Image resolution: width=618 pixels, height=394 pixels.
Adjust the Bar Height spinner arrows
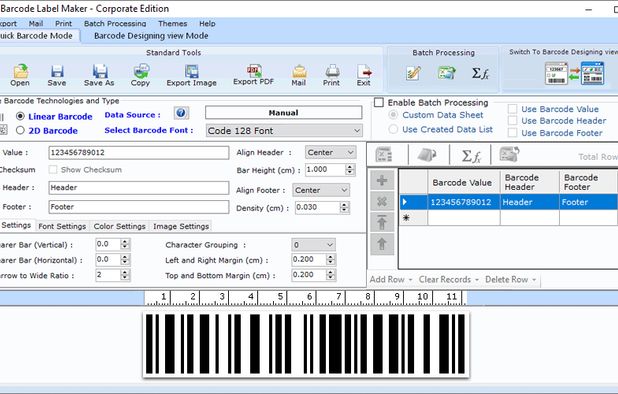(350, 169)
